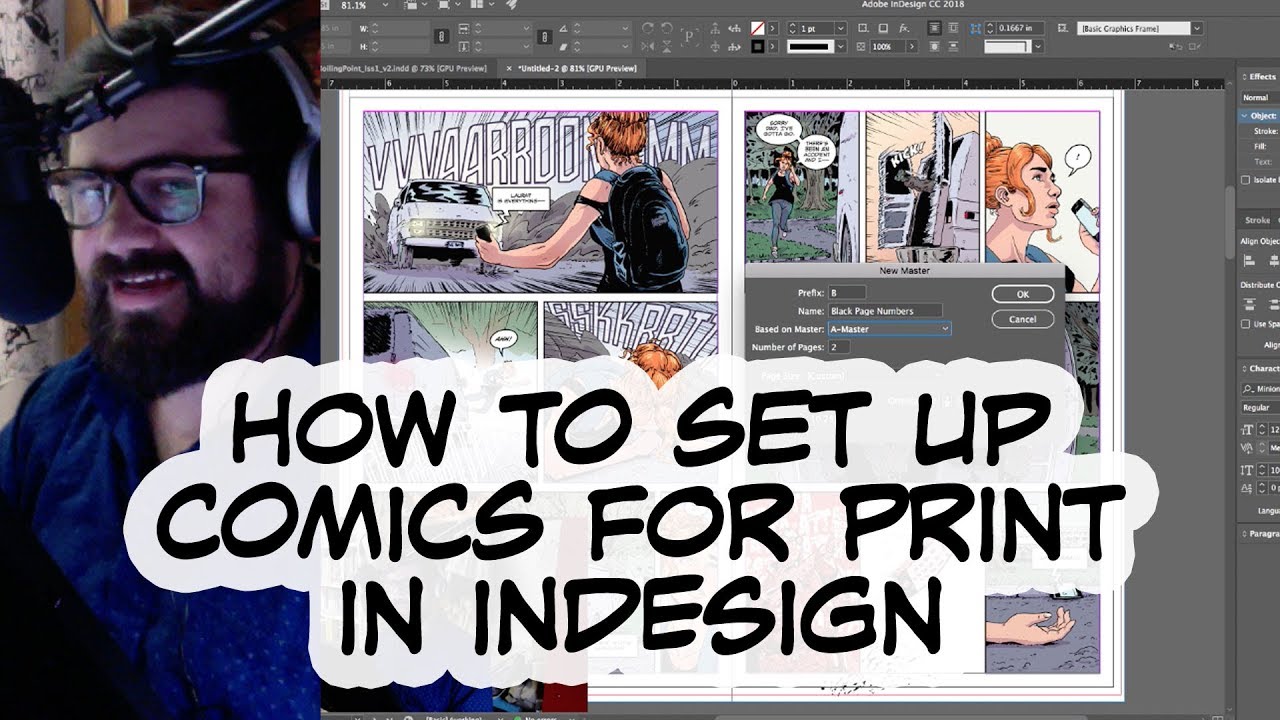1280x720 pixels.
Task: Rotate the object 90 degrees clockwise
Action: (647, 28)
